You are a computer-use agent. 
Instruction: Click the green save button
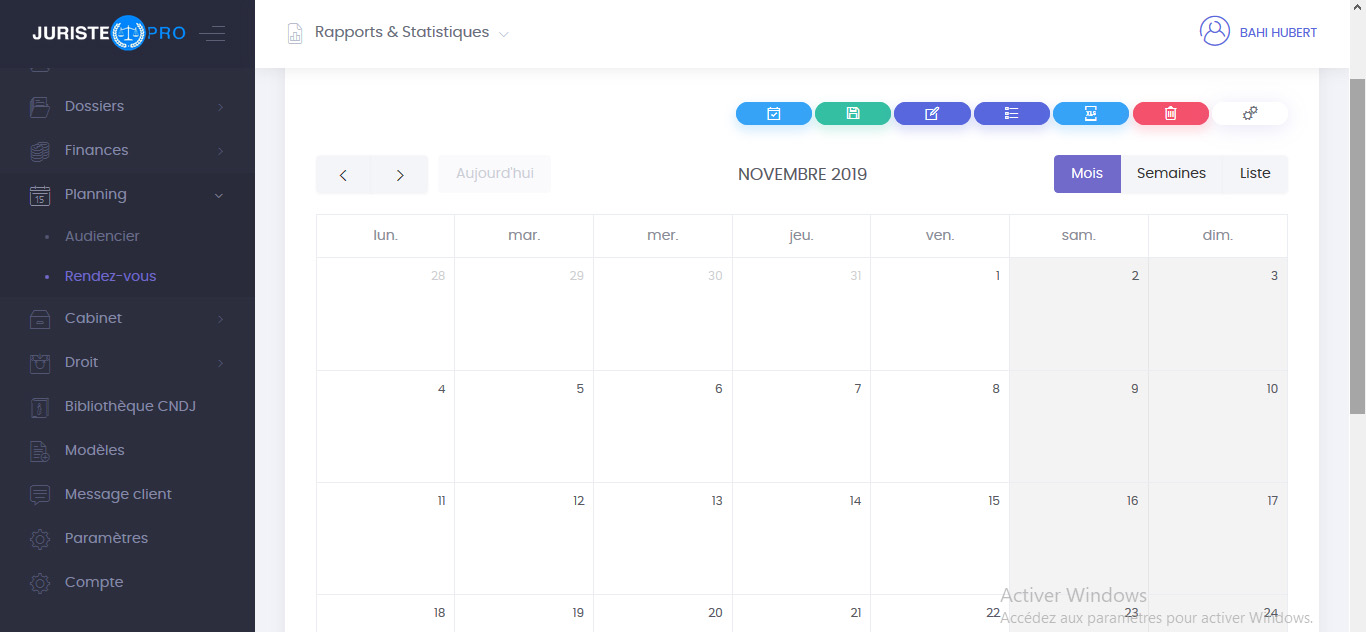(x=853, y=114)
